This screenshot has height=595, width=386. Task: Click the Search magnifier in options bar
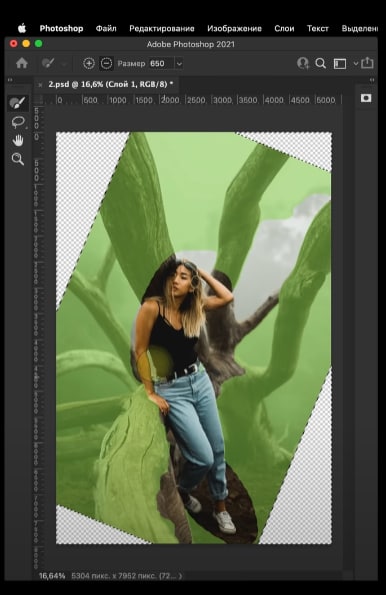click(321, 63)
